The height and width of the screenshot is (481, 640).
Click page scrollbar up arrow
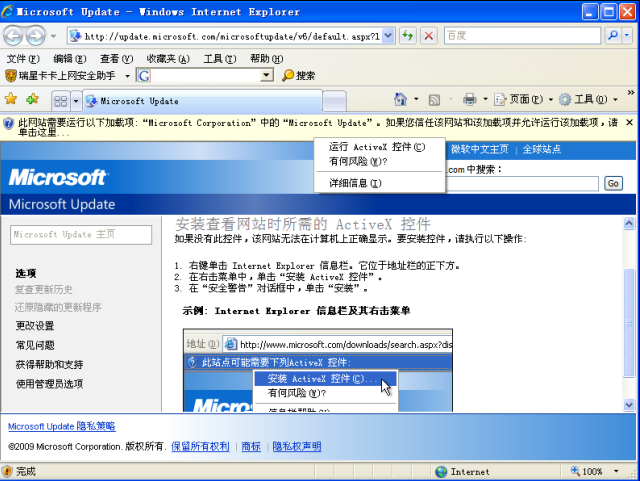(629, 223)
